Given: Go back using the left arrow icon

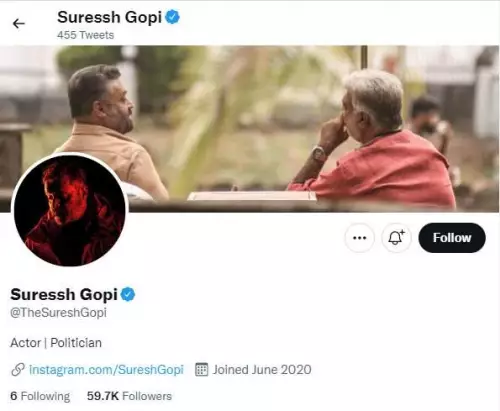Looking at the screenshot, I should pos(19,24).
